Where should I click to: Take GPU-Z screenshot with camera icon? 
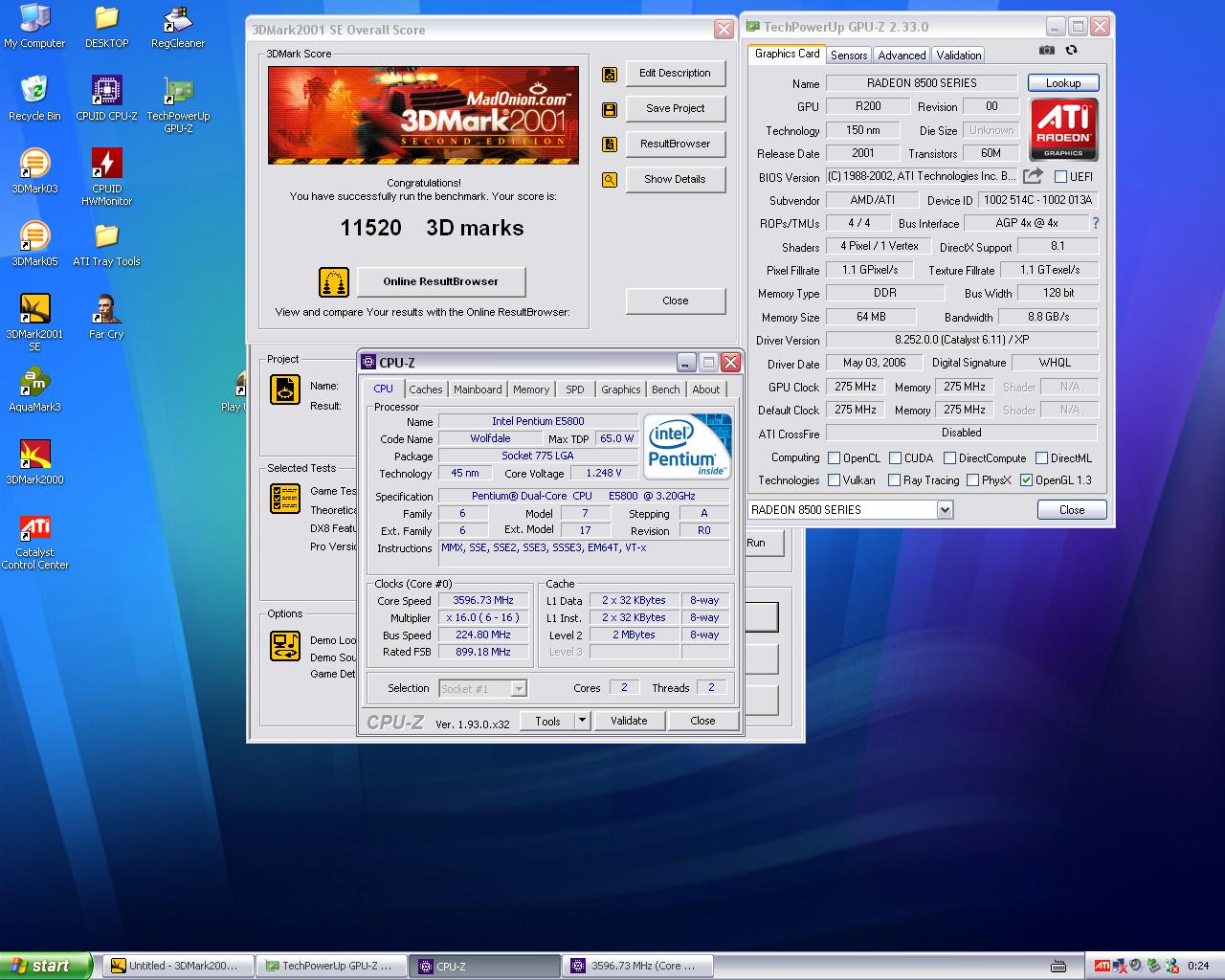[1047, 51]
